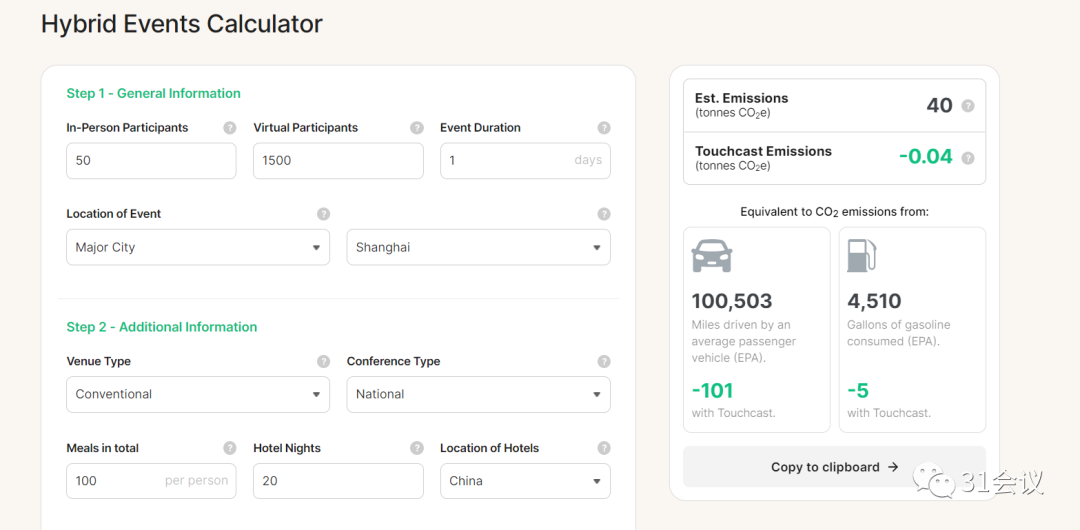This screenshot has height=530, width=1080.
Task: Click help icon beside Location of Hotels
Action: (604, 449)
